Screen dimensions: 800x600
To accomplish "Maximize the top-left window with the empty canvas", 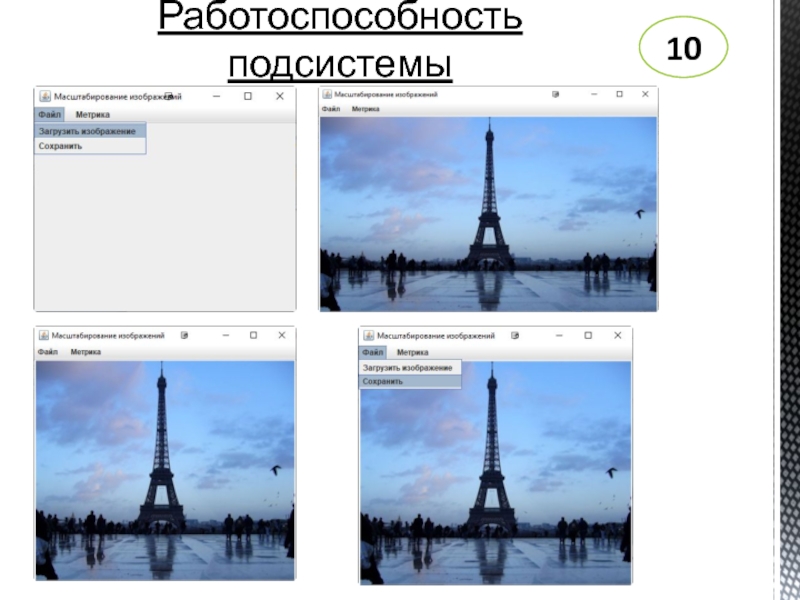I will point(248,96).
